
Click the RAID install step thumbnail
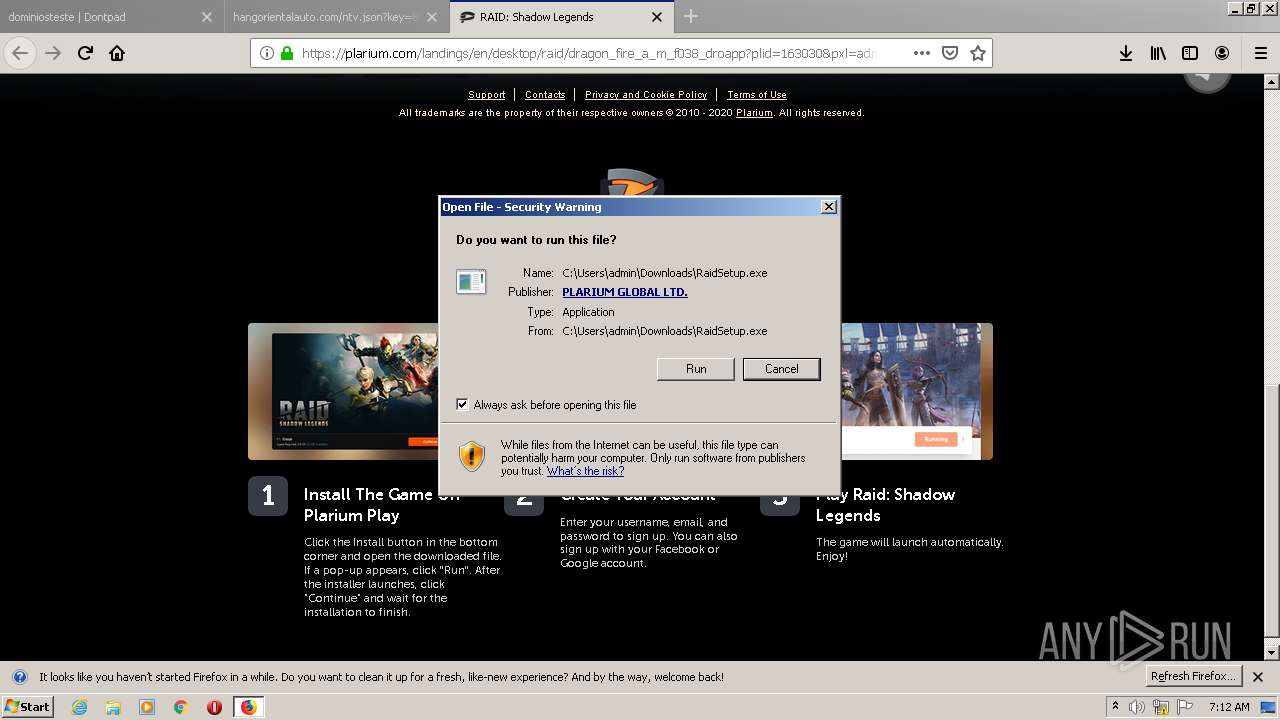(343, 391)
